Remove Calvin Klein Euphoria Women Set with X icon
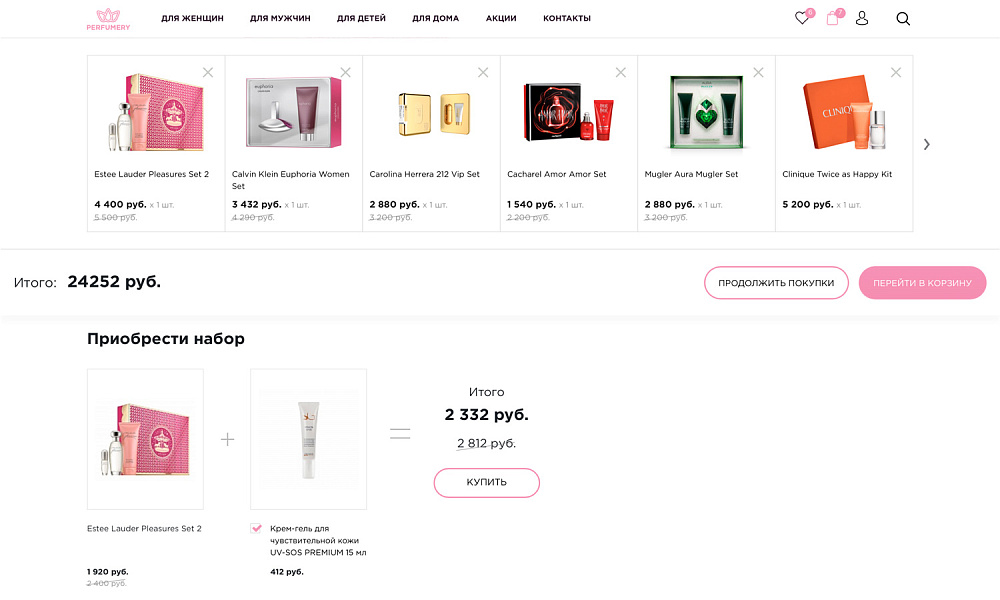The width and height of the screenshot is (1000, 600). [345, 72]
